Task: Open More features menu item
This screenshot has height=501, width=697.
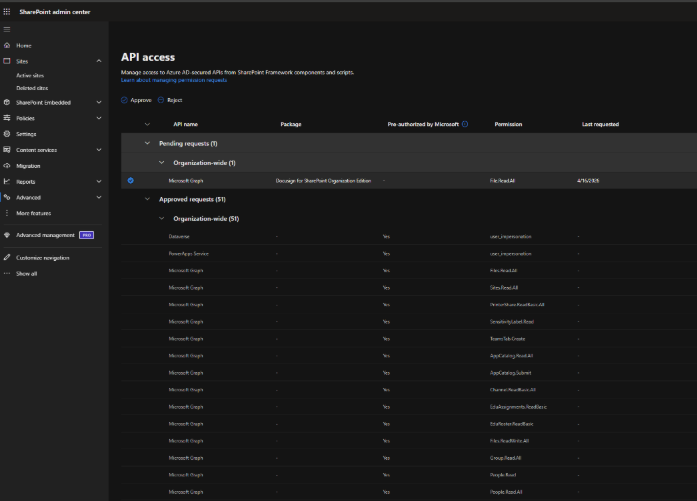Action: [x=33, y=213]
